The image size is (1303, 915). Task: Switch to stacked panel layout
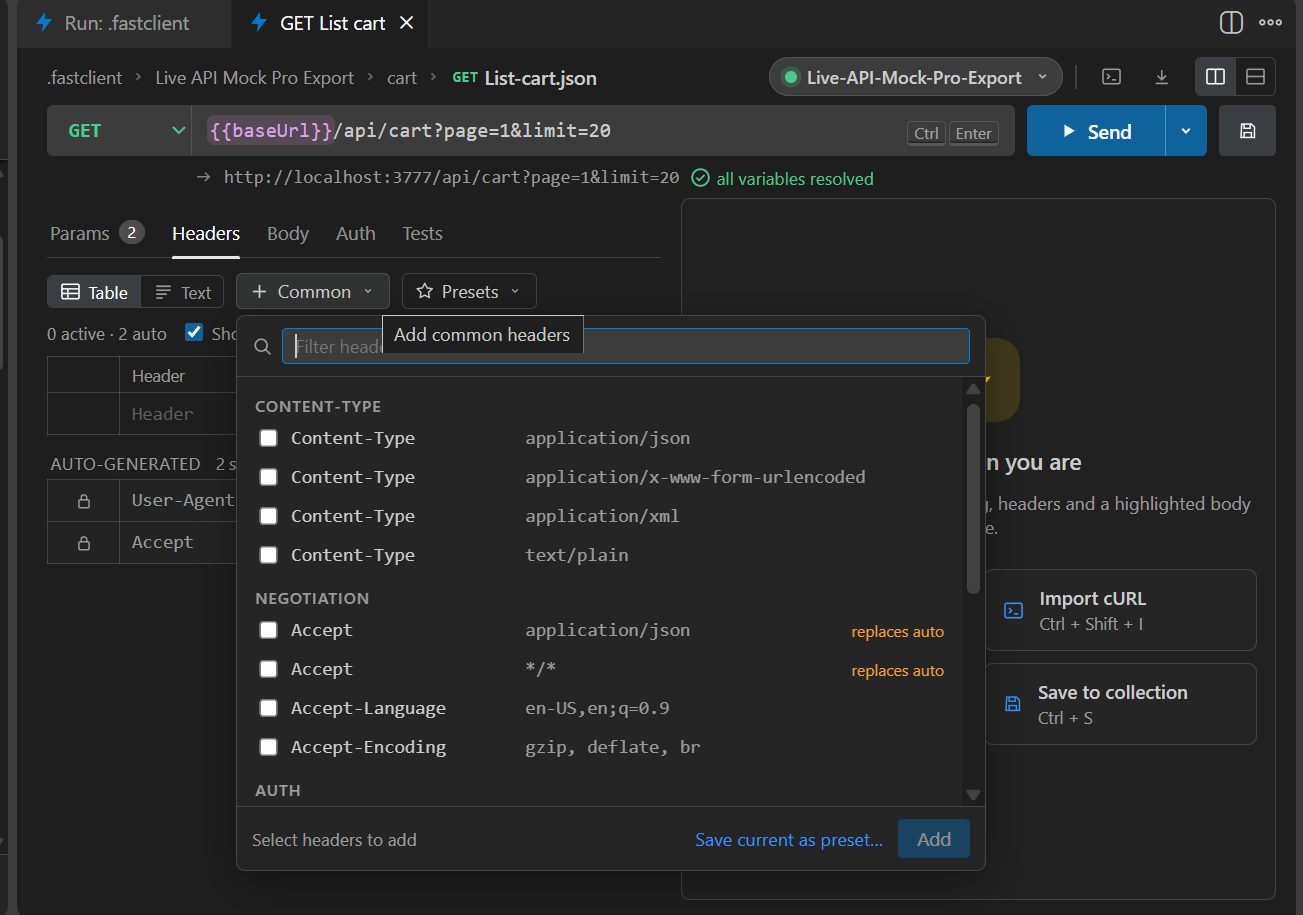[1256, 77]
